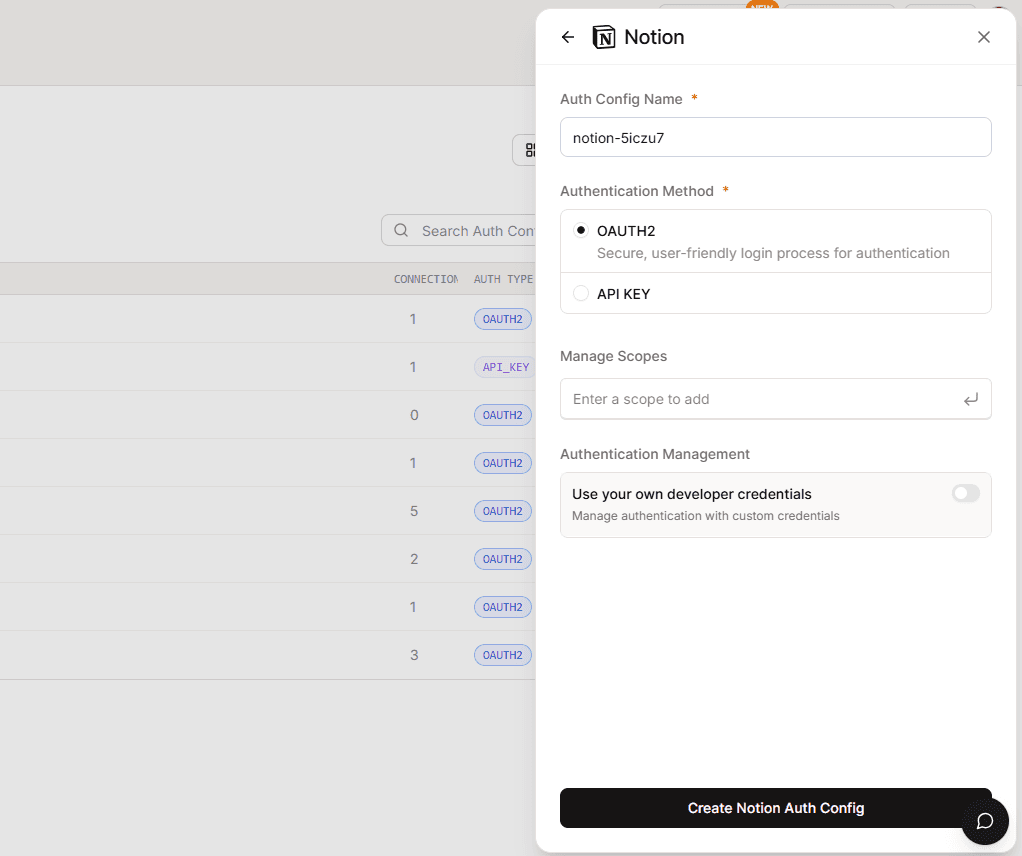Click Search Auth Configs box
The height and width of the screenshot is (856, 1022).
458,230
